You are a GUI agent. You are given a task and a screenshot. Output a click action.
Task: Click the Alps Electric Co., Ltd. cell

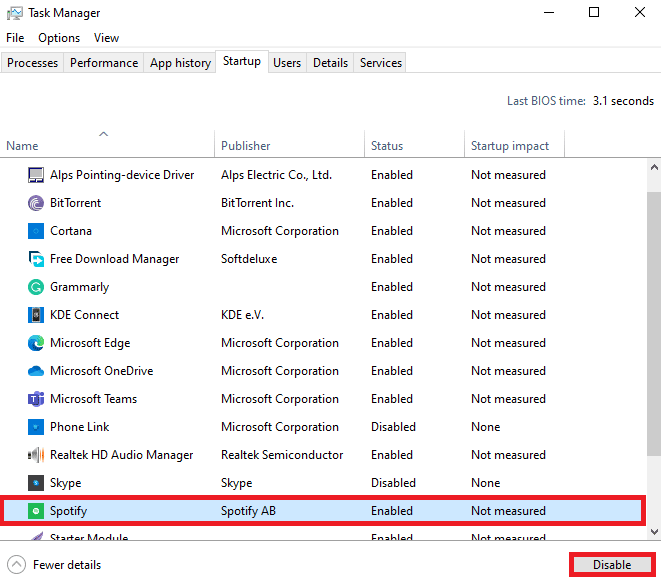277,175
